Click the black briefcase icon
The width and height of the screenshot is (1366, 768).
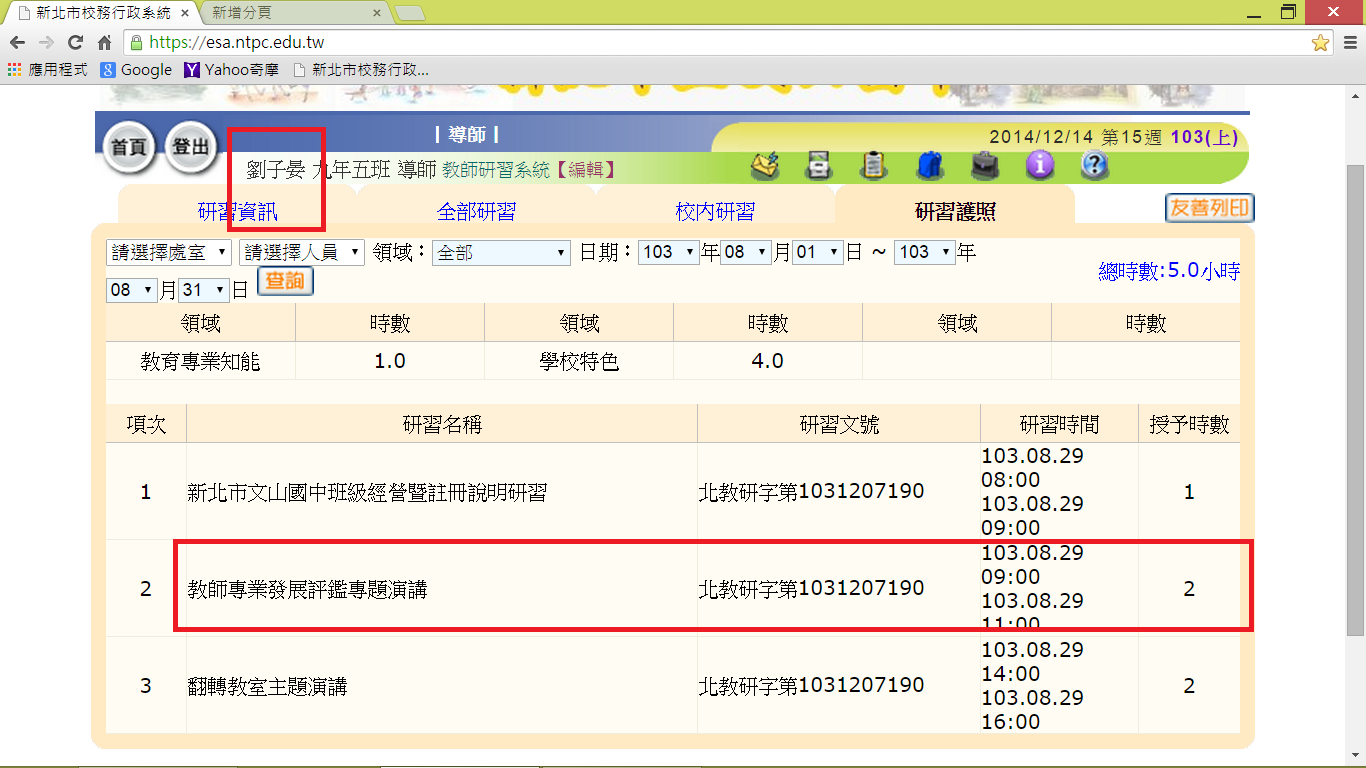click(985, 165)
